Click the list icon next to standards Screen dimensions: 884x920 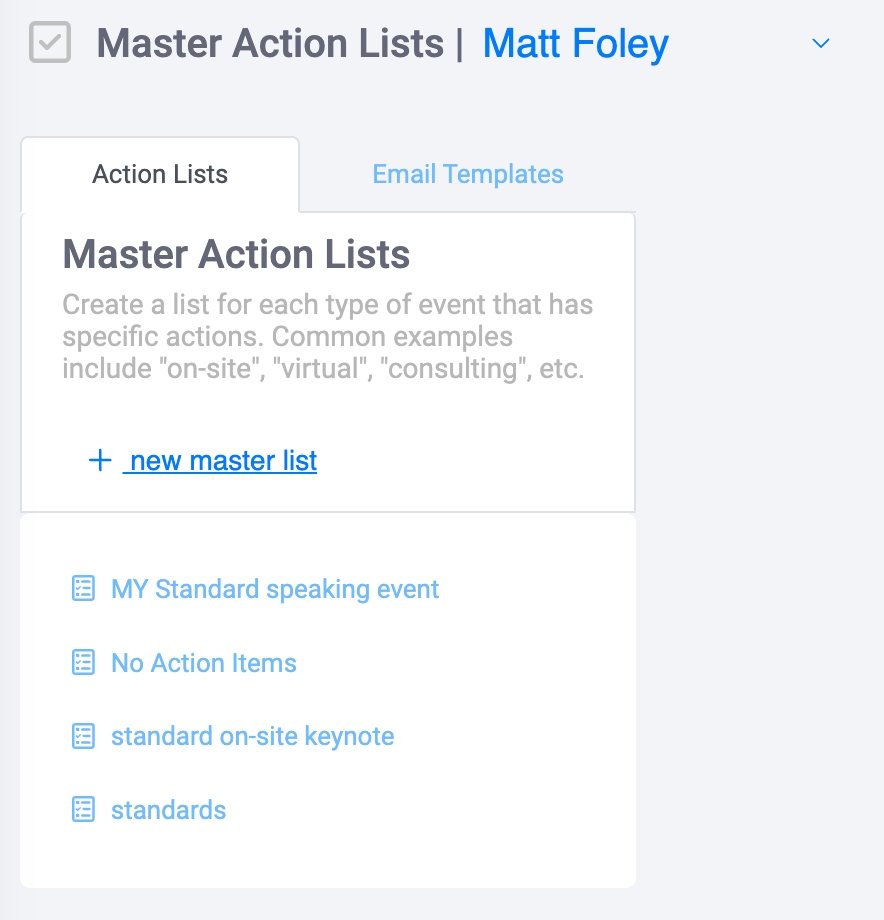[83, 810]
